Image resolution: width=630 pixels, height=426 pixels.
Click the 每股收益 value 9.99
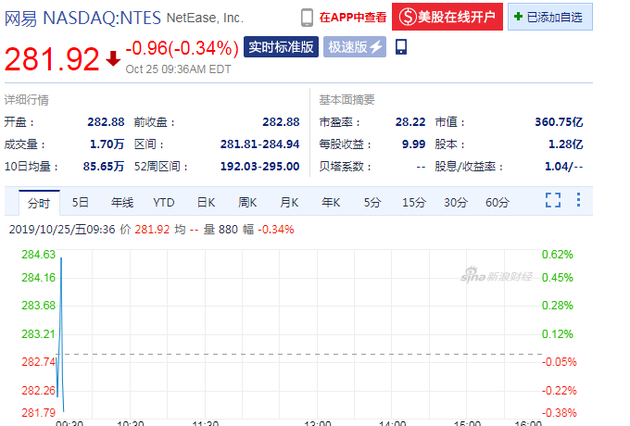pyautogui.click(x=413, y=144)
